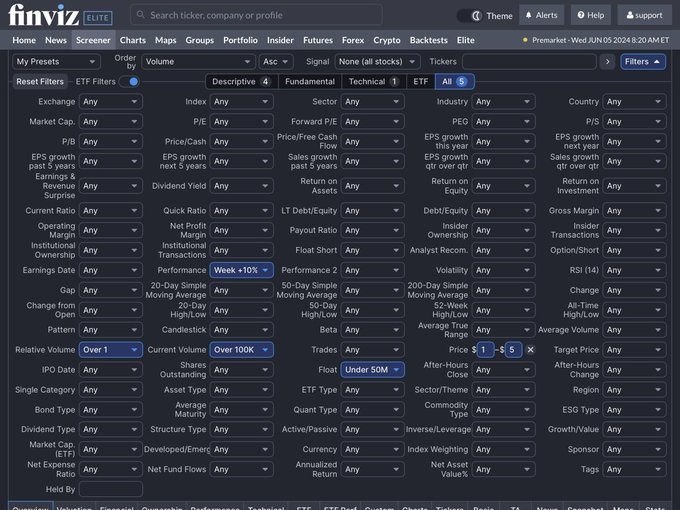
Task: Open the IPO Date dropdown
Action: (x=111, y=369)
